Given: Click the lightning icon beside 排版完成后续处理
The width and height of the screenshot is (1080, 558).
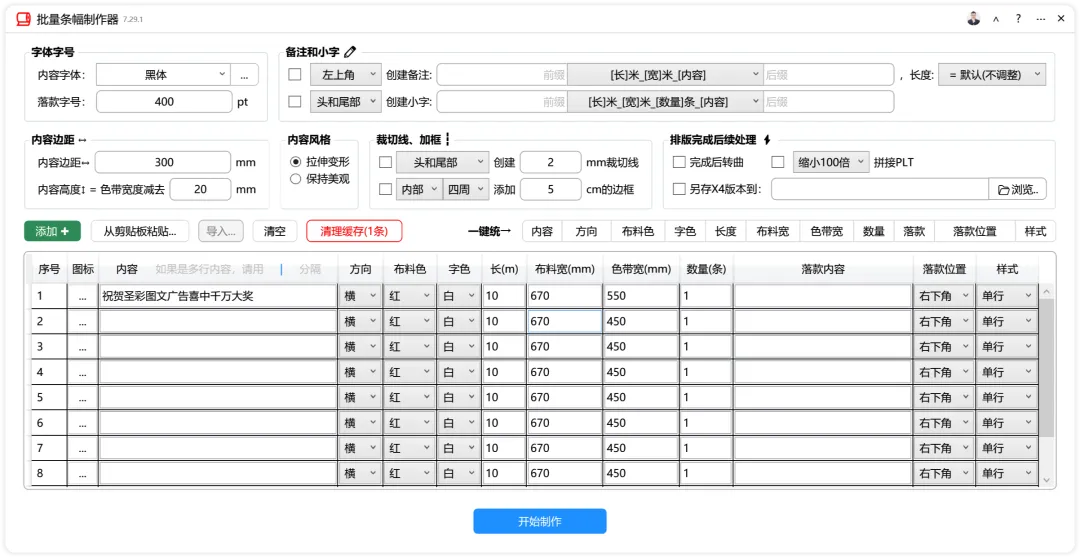Looking at the screenshot, I should [x=767, y=140].
